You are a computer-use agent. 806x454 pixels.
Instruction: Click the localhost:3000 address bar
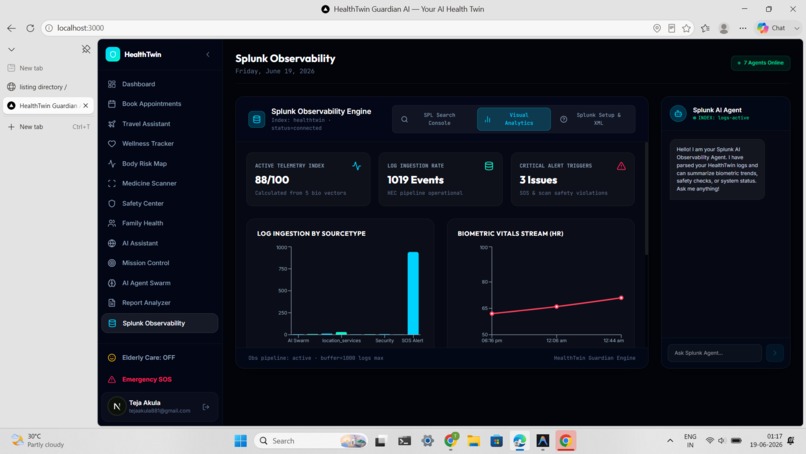point(350,28)
